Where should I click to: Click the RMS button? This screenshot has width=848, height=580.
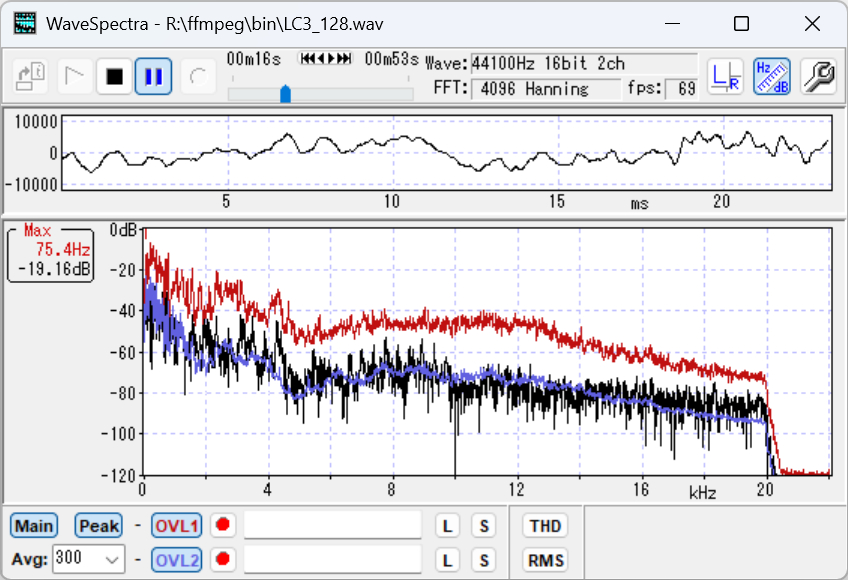tap(545, 560)
